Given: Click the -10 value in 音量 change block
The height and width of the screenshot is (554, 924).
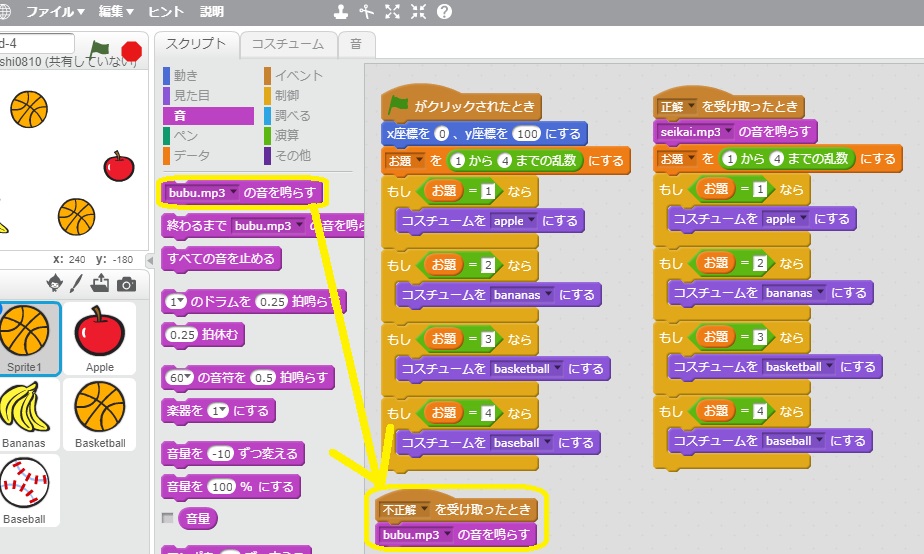Looking at the screenshot, I should (222, 454).
